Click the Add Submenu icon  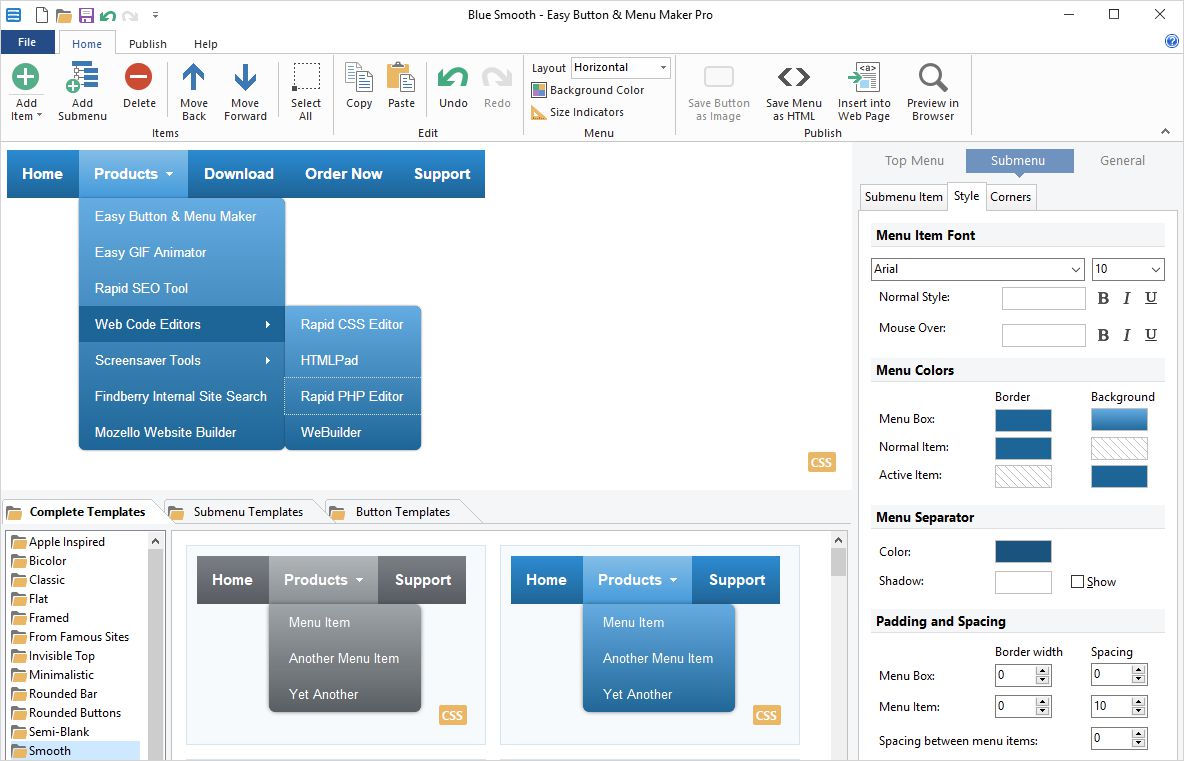(82, 79)
